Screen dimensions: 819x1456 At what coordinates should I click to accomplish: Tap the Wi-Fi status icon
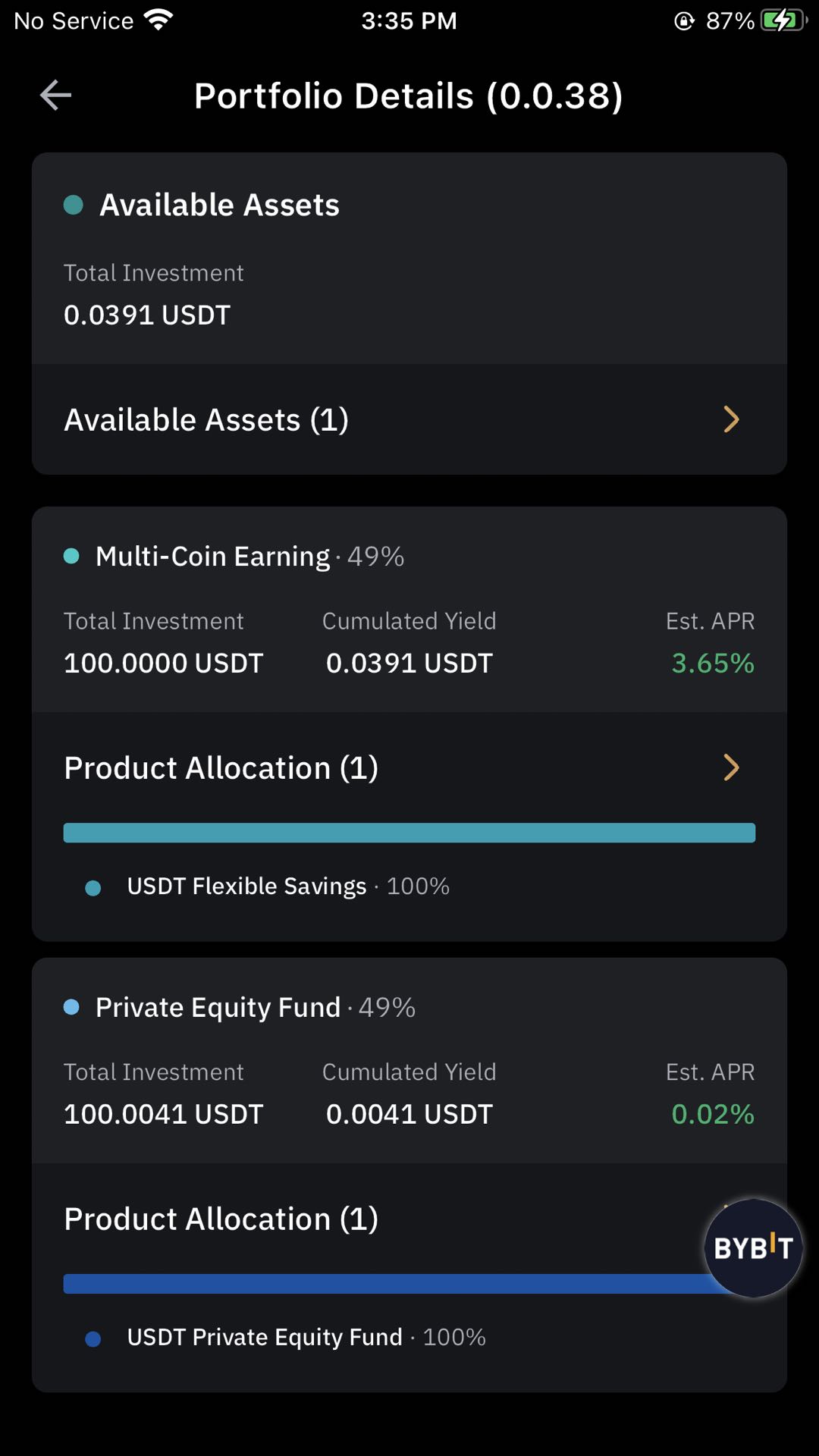pyautogui.click(x=158, y=20)
